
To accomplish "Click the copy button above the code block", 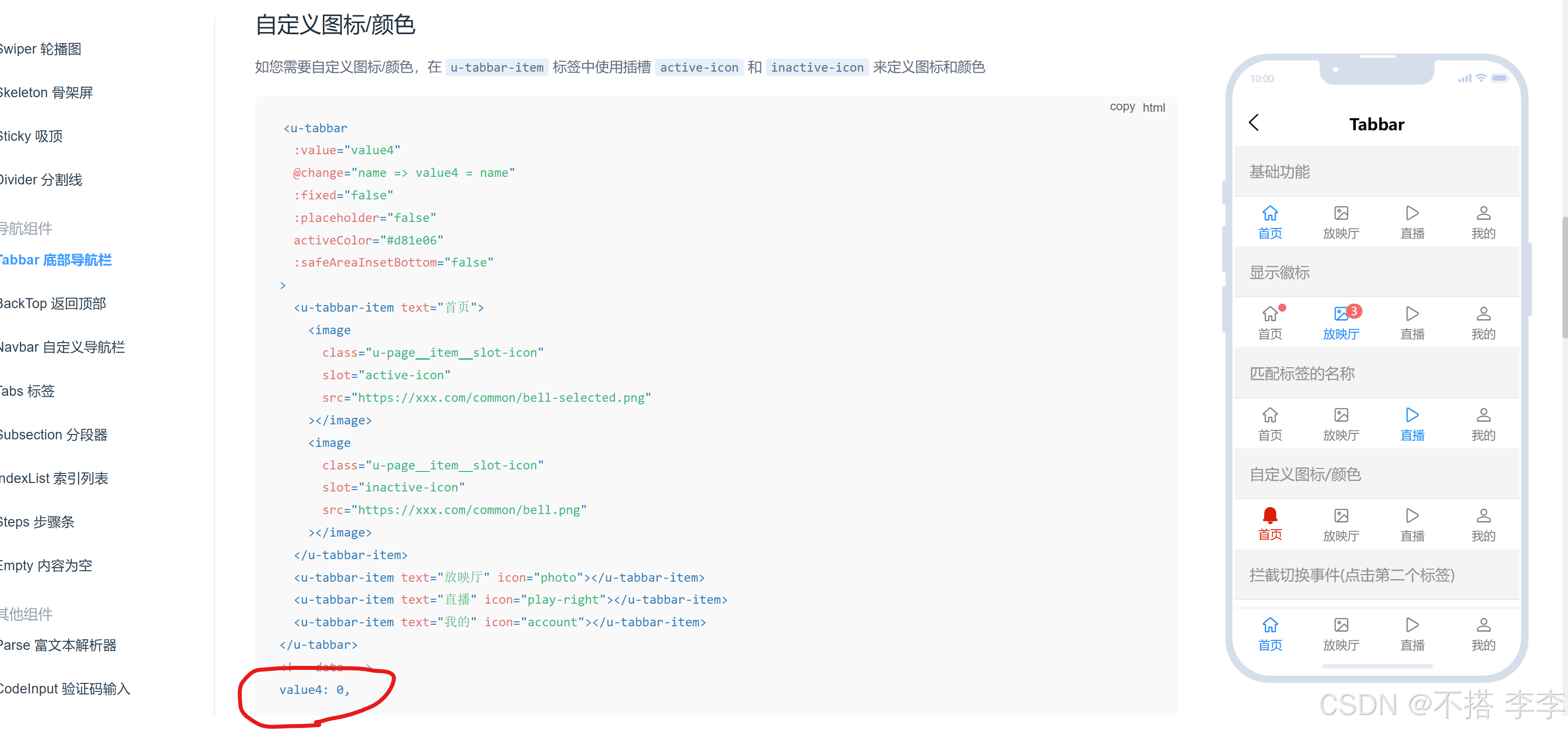I will pyautogui.click(x=1122, y=106).
